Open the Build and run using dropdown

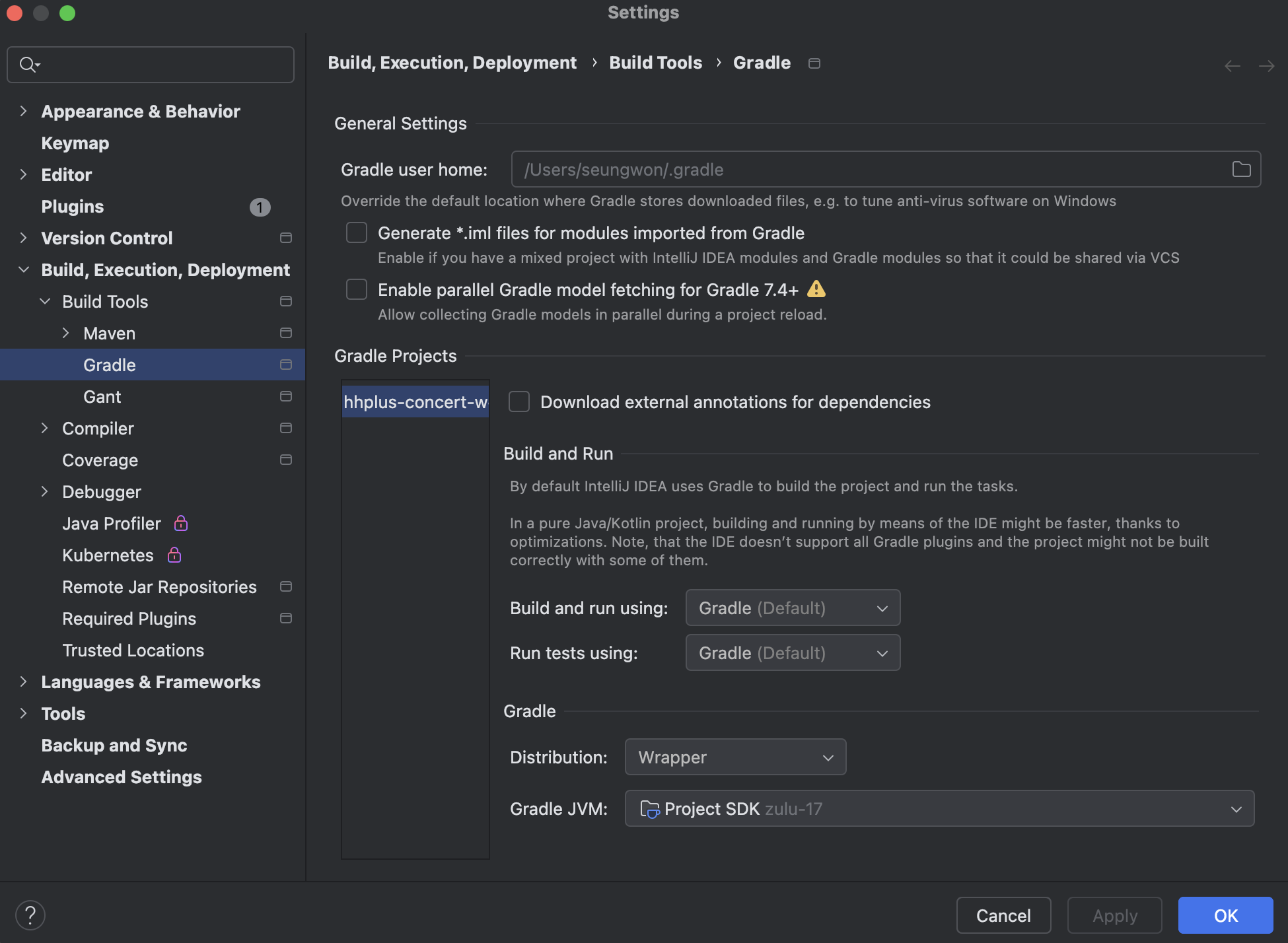point(793,608)
